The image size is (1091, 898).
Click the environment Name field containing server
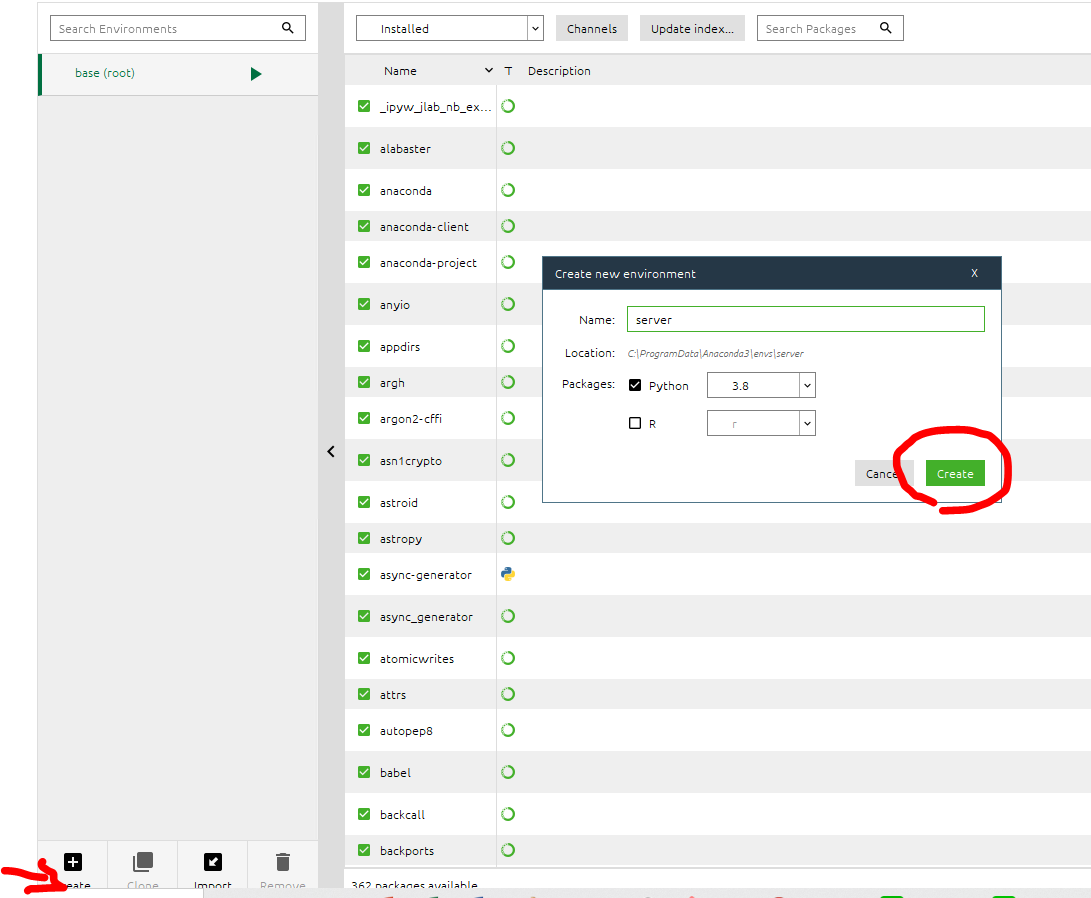tap(806, 319)
